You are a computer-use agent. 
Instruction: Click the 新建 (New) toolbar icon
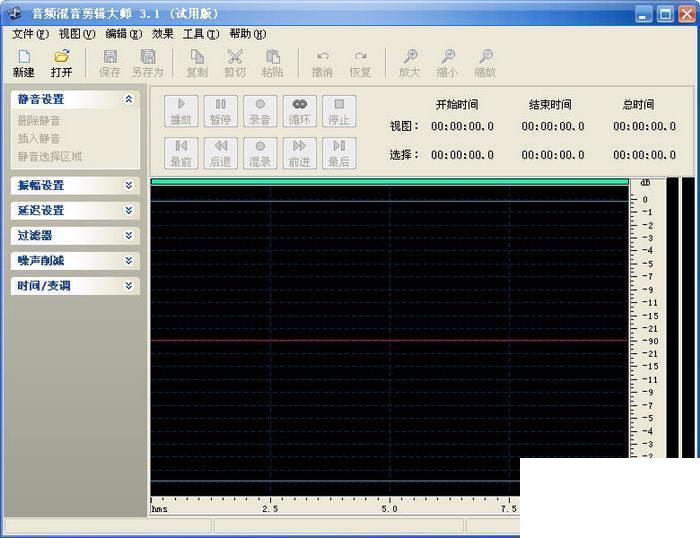pos(24,63)
